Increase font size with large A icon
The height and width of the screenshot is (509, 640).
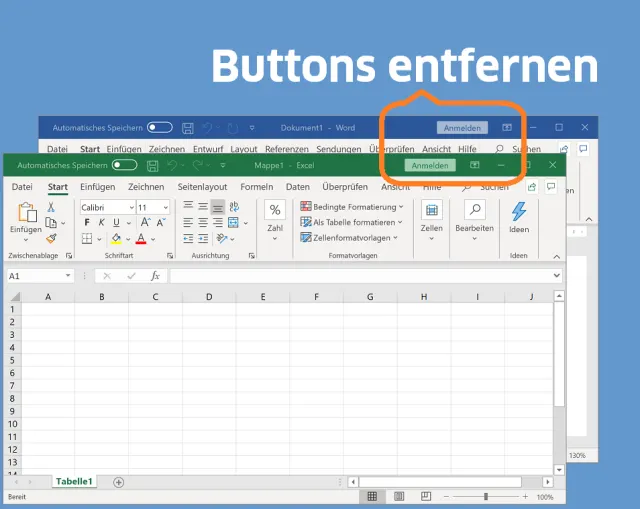[x=145, y=222]
